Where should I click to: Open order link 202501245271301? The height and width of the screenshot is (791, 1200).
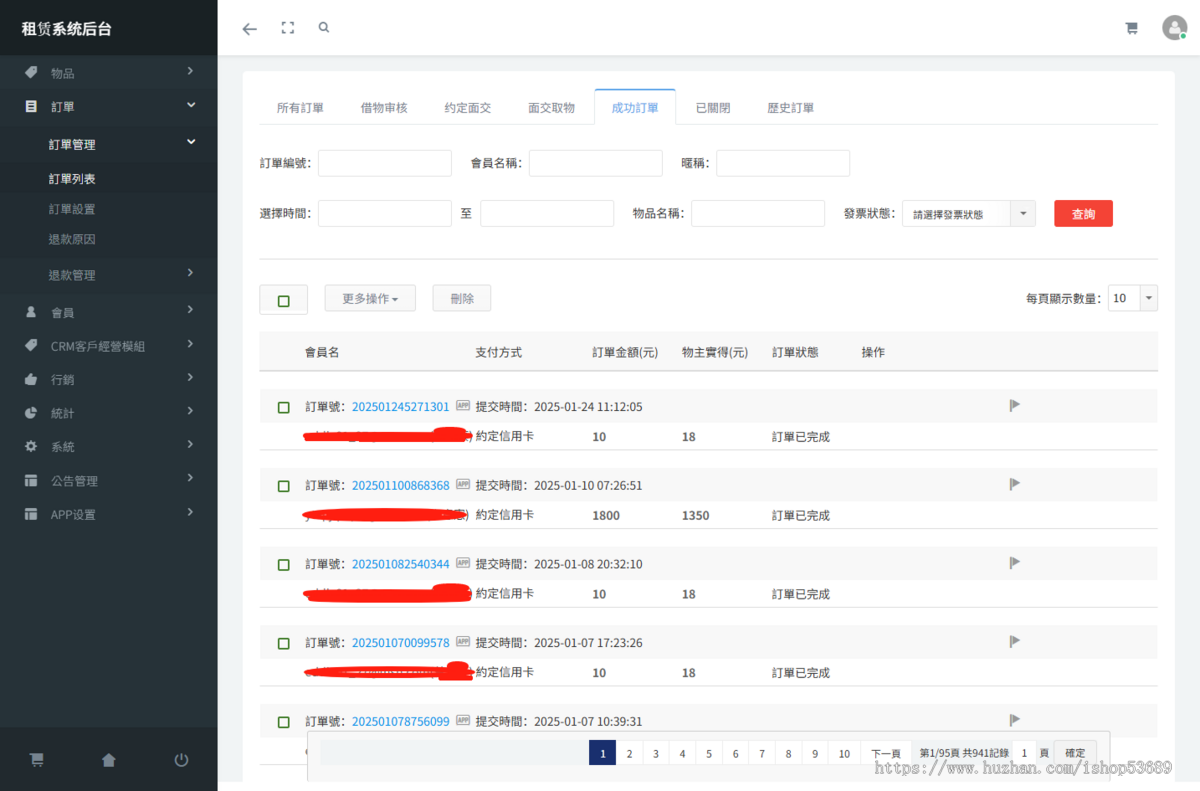(x=401, y=407)
